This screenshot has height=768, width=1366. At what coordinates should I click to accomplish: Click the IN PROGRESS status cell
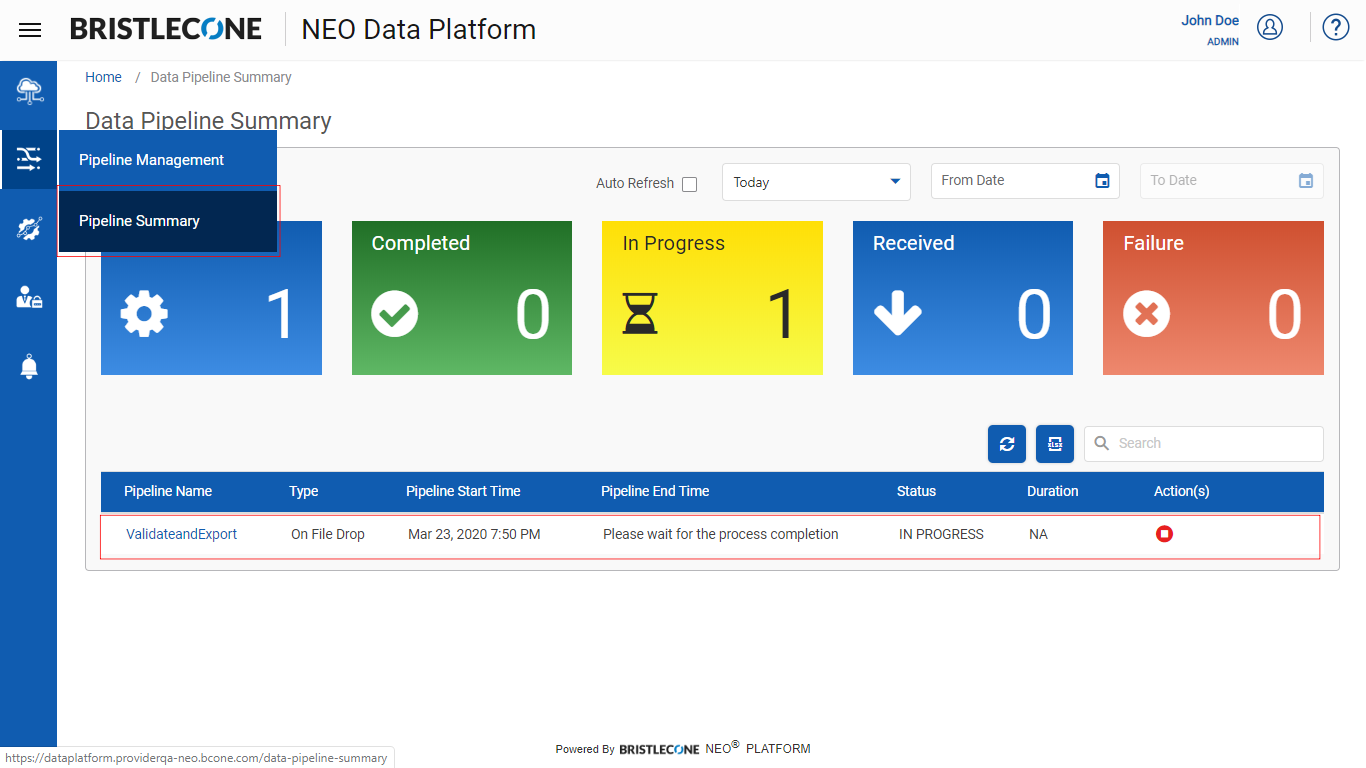click(x=941, y=534)
